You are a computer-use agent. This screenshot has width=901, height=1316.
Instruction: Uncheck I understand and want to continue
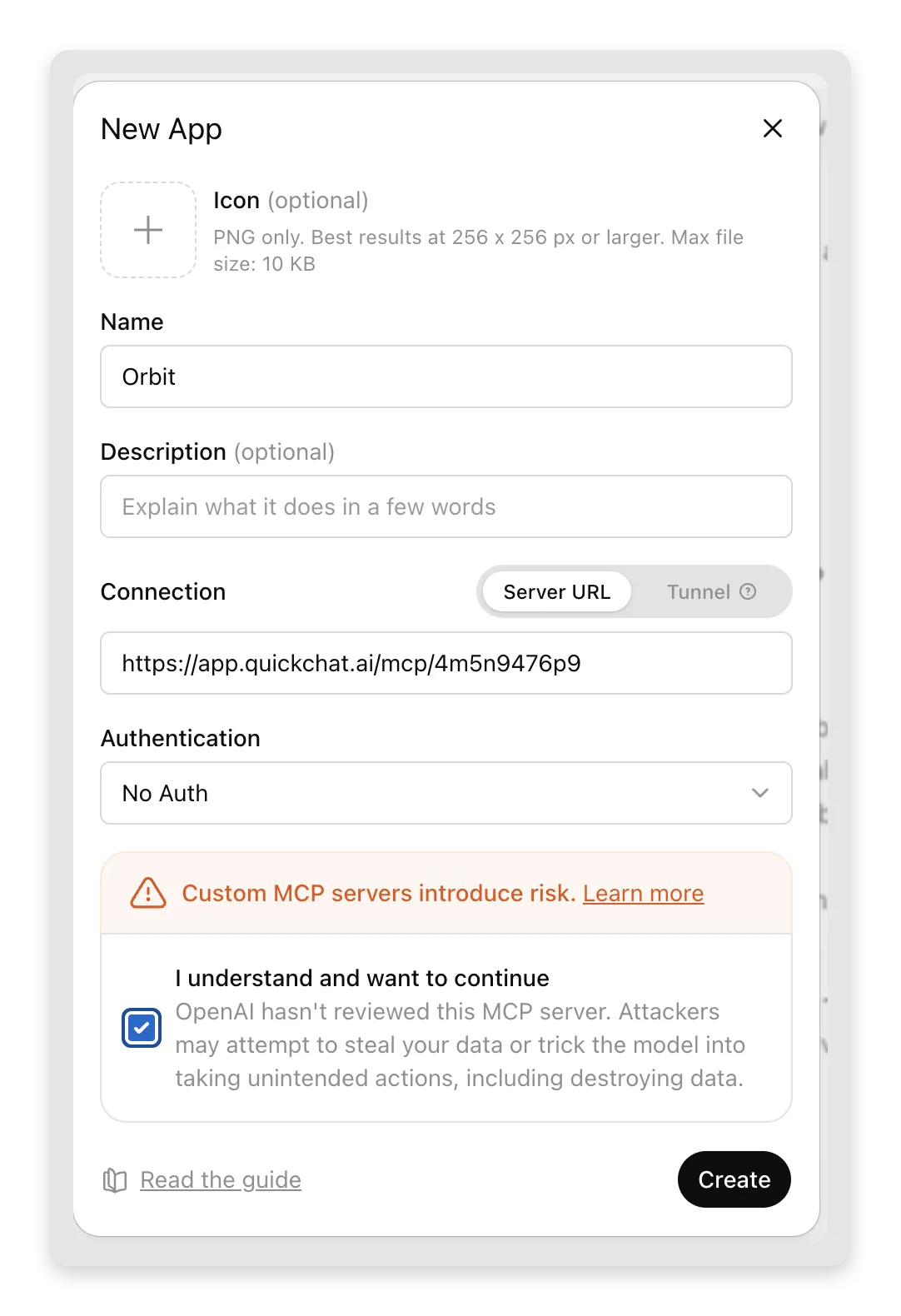pyautogui.click(x=142, y=1028)
